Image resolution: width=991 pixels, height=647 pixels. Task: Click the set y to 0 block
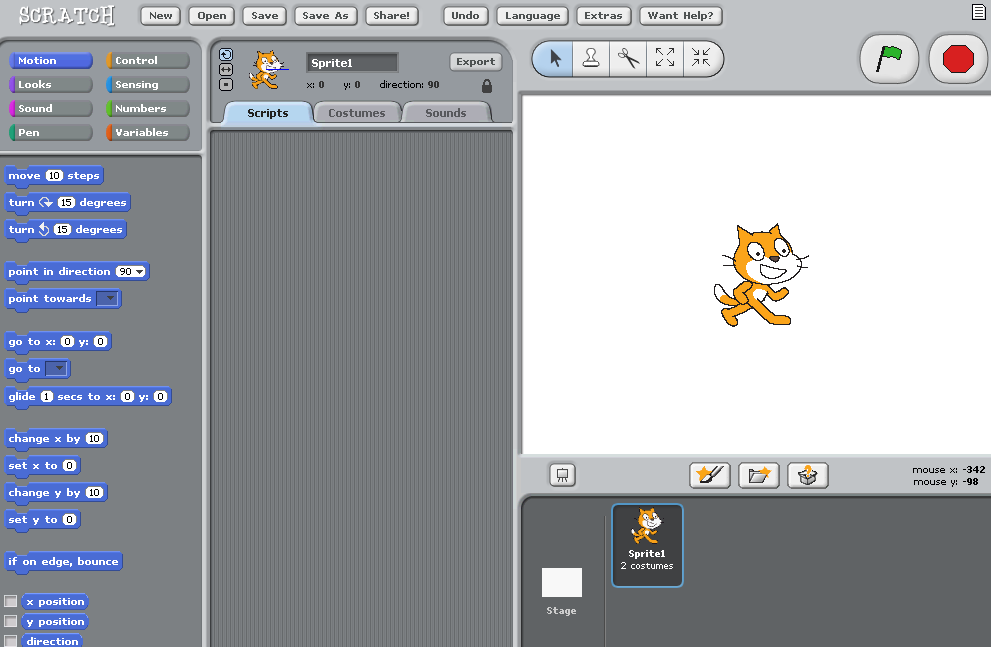pos(42,520)
